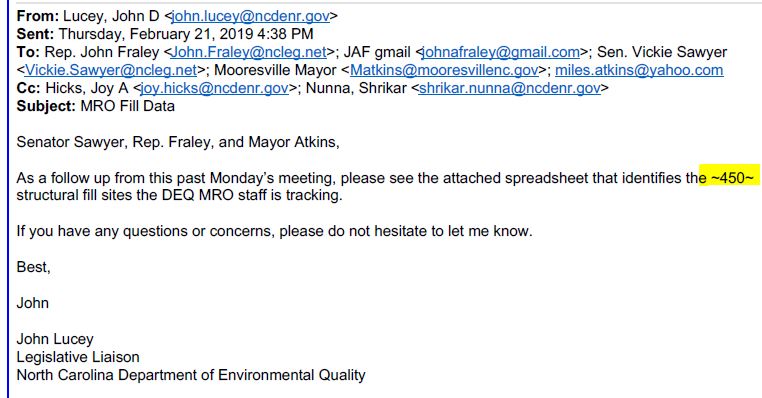Viewport: 762px width, 398px height.
Task: Select the Vickie.Sawyer@ncleg.net email link
Action: click(110, 70)
